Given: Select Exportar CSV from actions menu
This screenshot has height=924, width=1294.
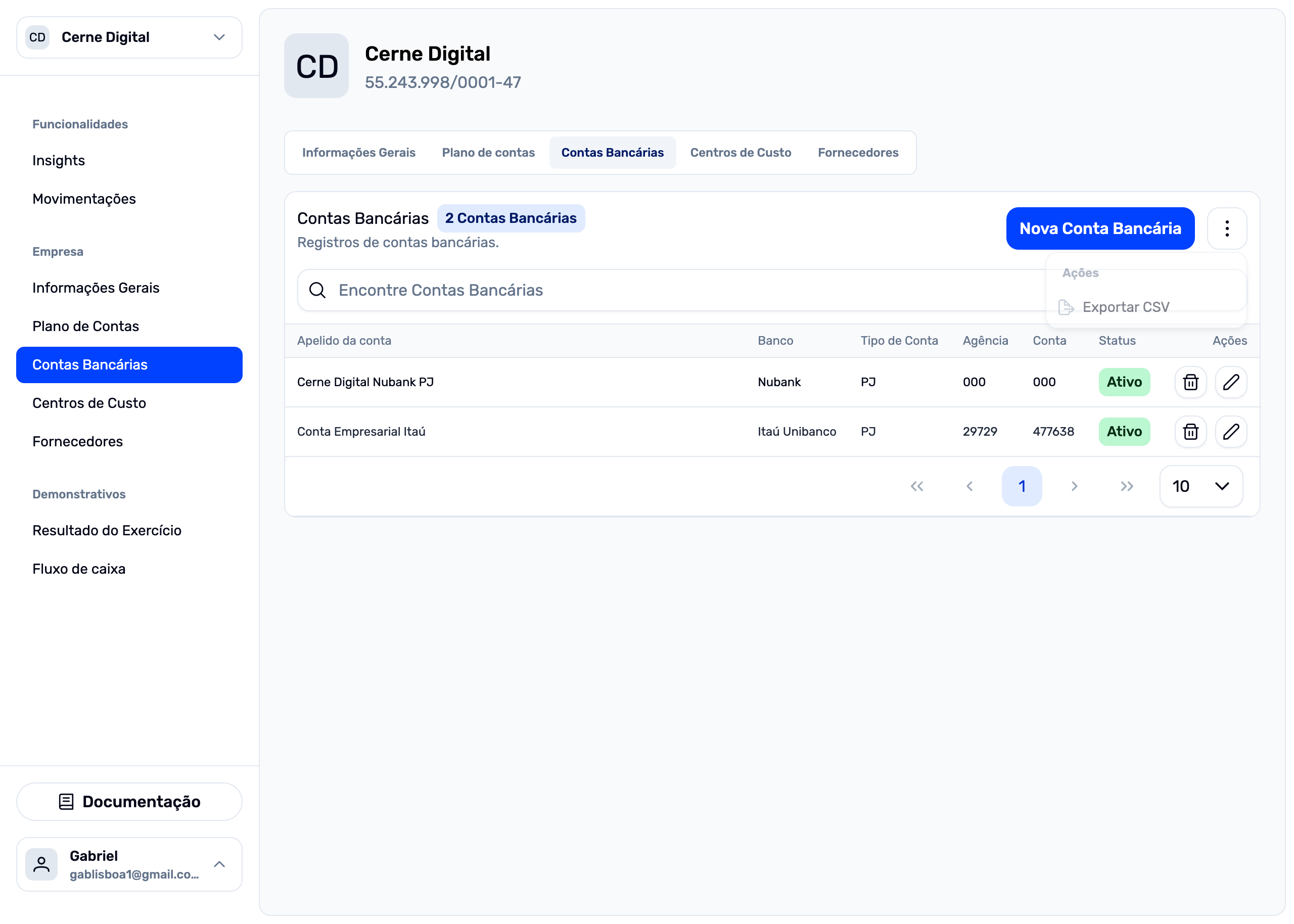Looking at the screenshot, I should point(1125,307).
